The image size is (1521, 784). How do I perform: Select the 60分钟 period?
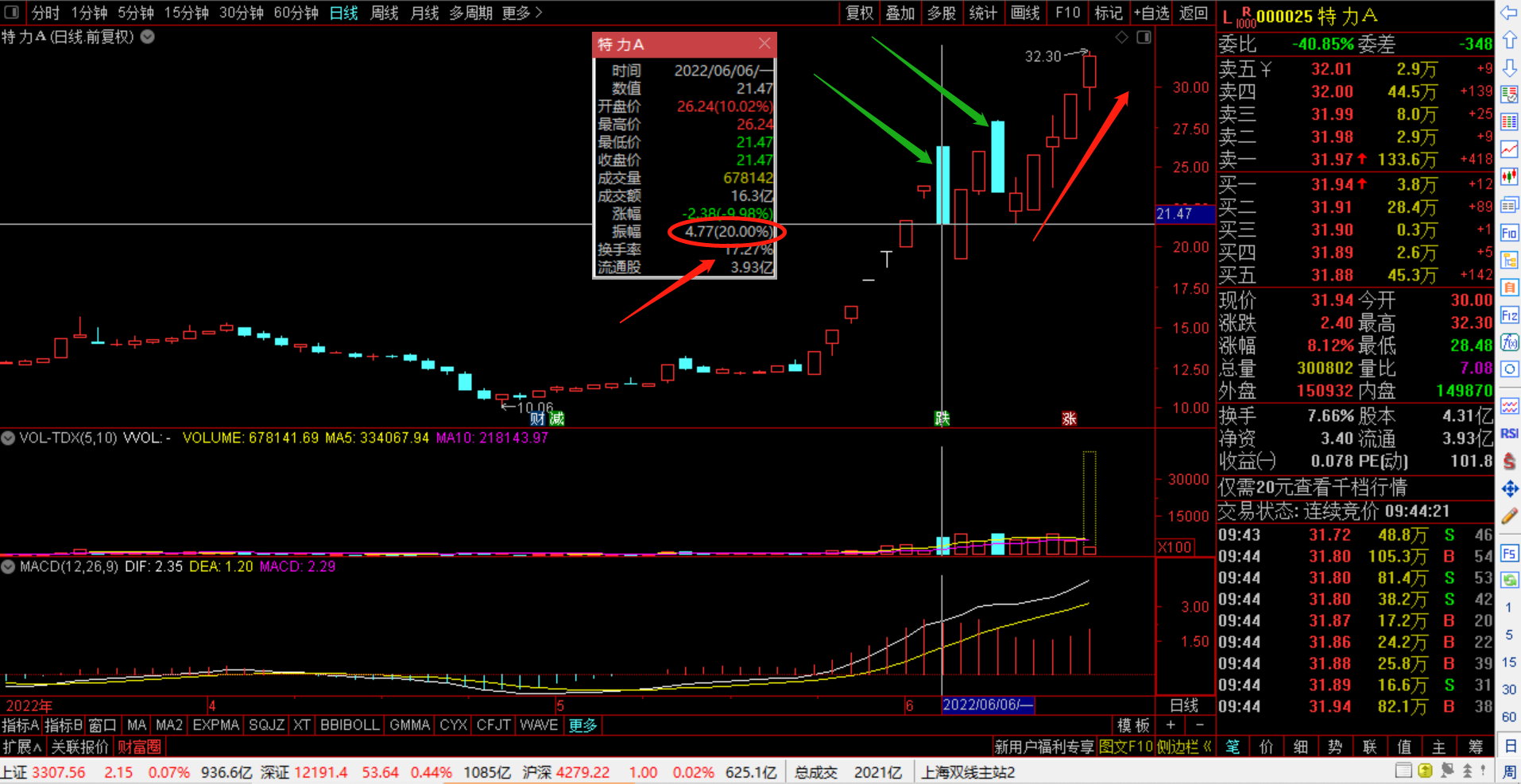click(x=296, y=13)
